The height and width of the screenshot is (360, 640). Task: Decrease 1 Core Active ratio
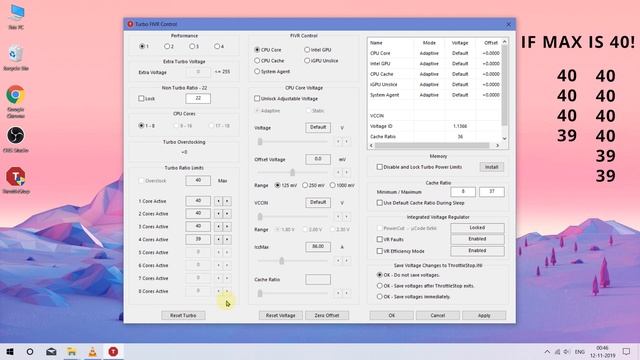(x=218, y=201)
